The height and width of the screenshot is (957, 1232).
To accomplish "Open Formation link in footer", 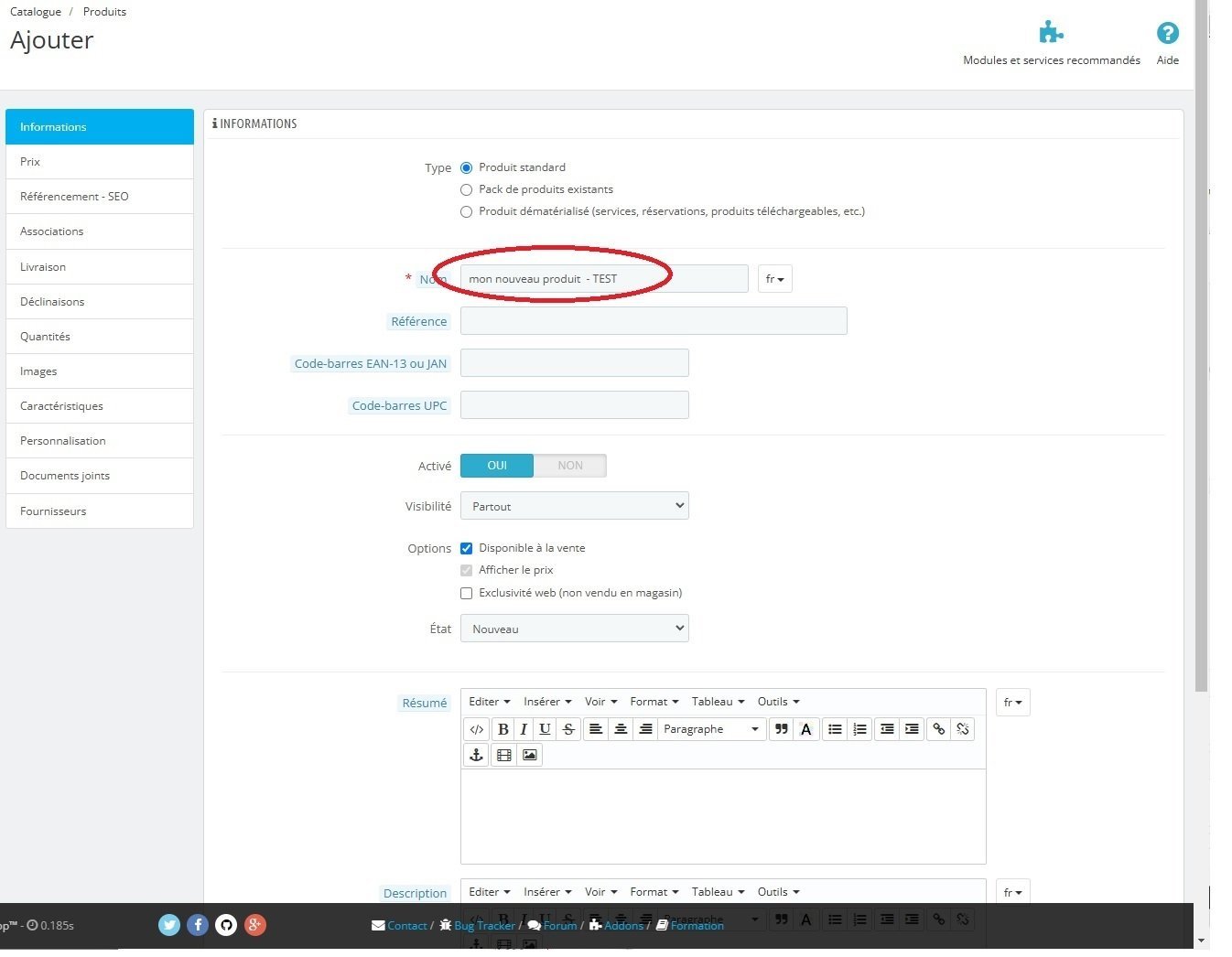I will pos(690,926).
